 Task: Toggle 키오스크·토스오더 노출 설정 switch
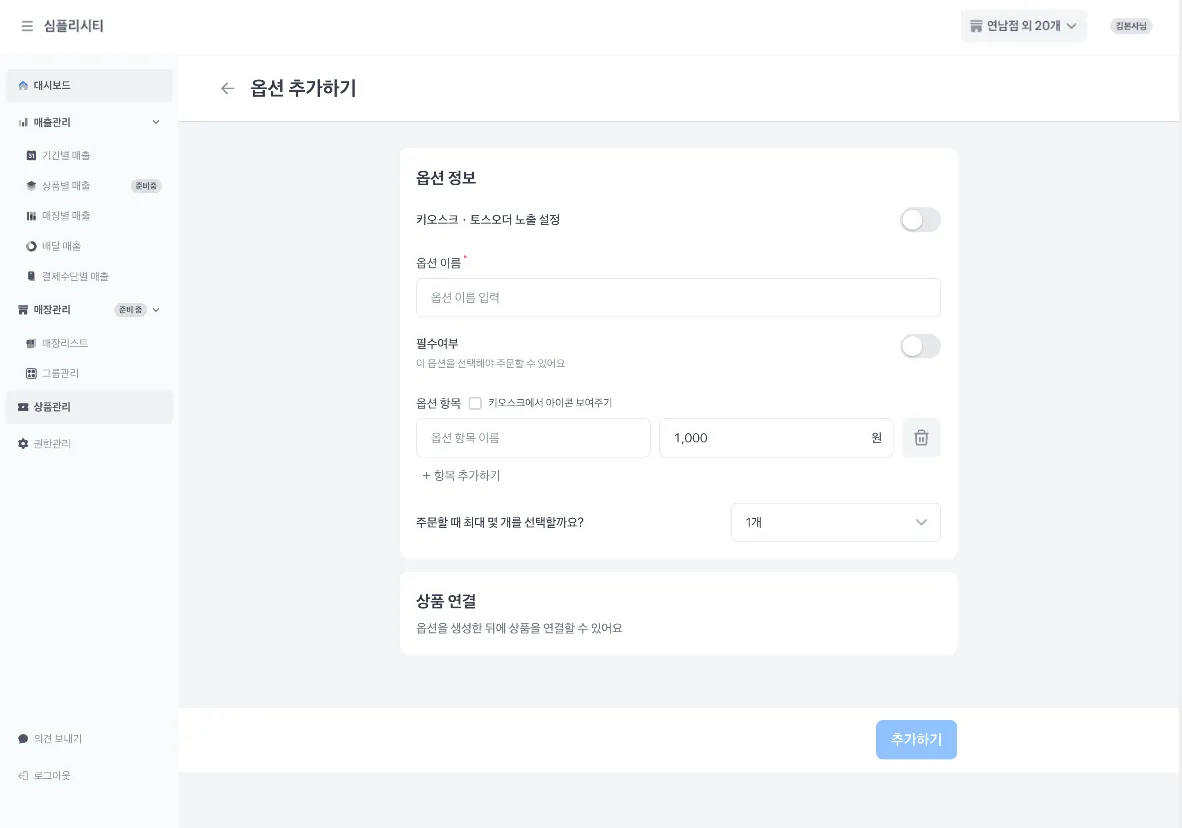920,220
